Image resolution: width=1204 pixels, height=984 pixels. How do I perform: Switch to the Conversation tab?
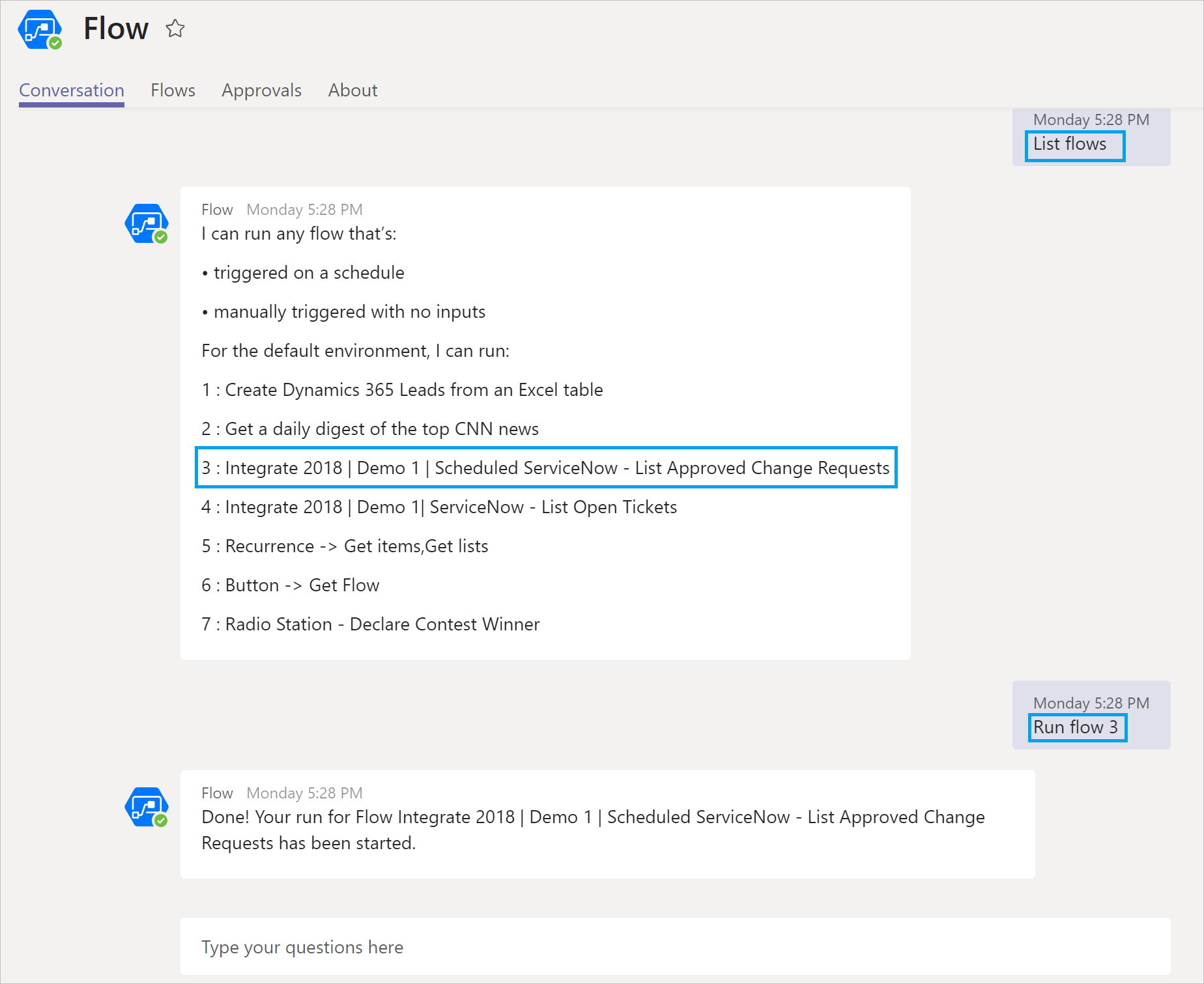tap(72, 90)
